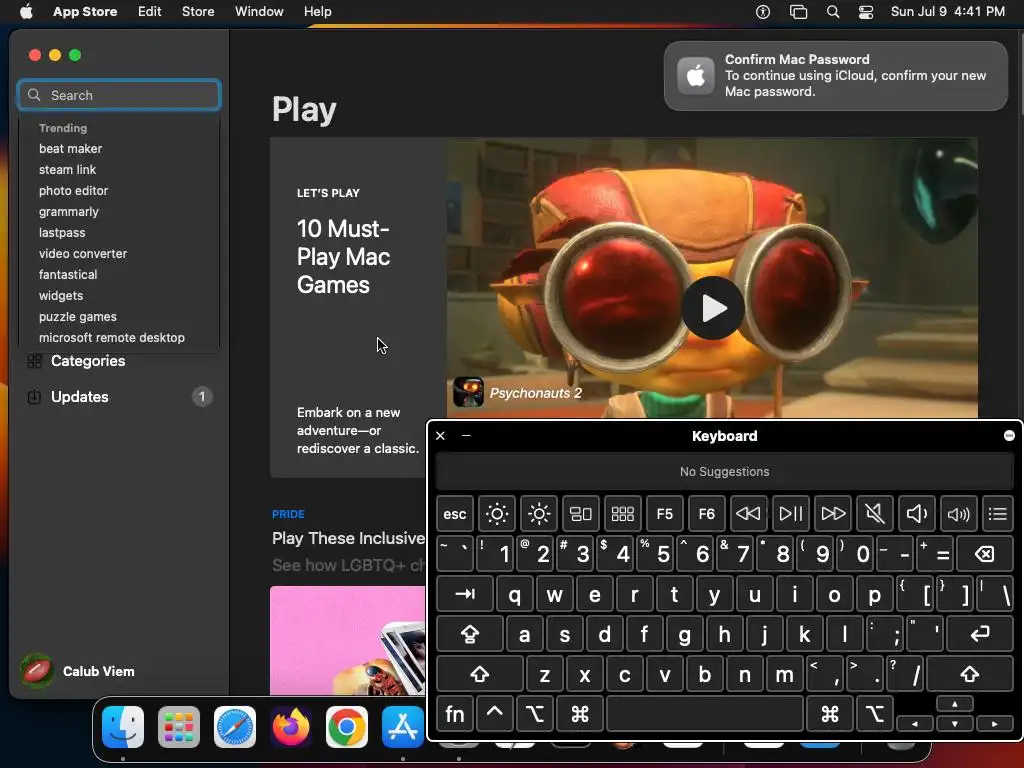Toggle the right option key on Keyboard
The height and width of the screenshot is (768, 1024).
(x=874, y=714)
